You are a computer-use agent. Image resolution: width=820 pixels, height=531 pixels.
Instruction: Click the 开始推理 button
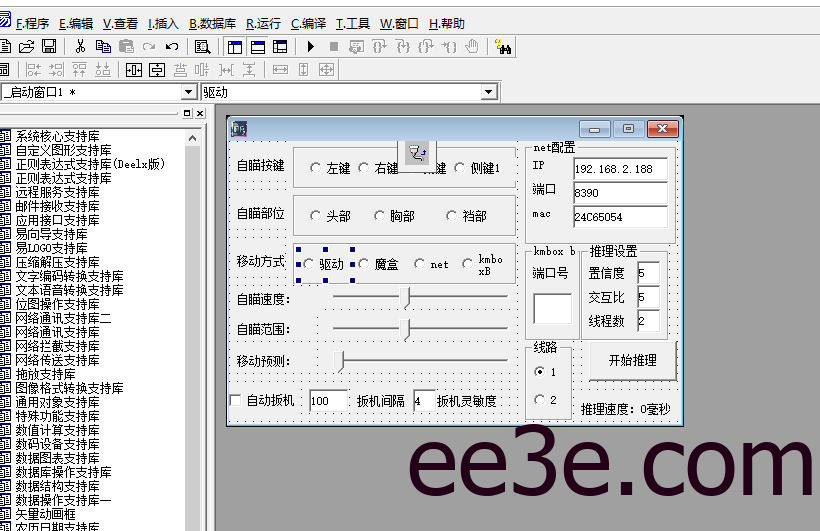point(632,361)
